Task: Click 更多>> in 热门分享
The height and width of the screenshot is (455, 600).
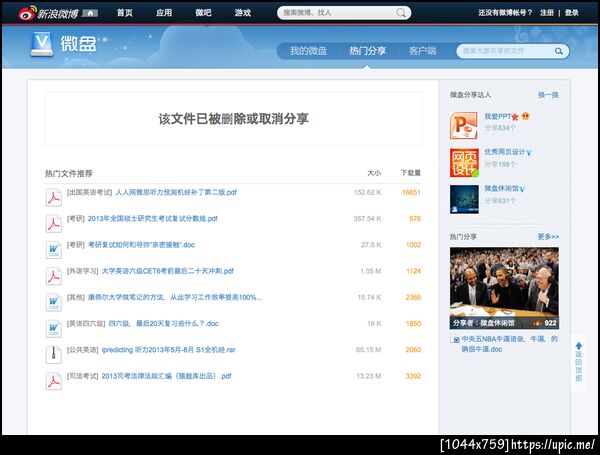Action: tap(548, 236)
